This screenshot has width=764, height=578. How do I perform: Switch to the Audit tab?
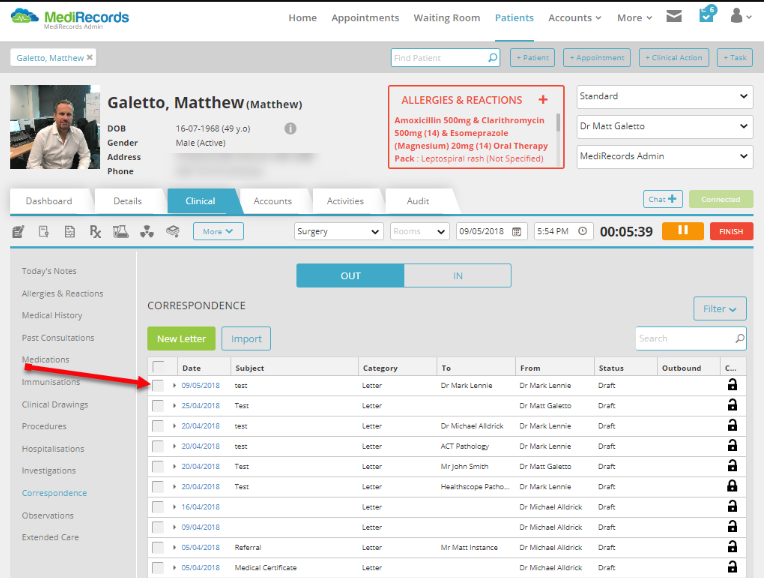pyautogui.click(x=418, y=201)
